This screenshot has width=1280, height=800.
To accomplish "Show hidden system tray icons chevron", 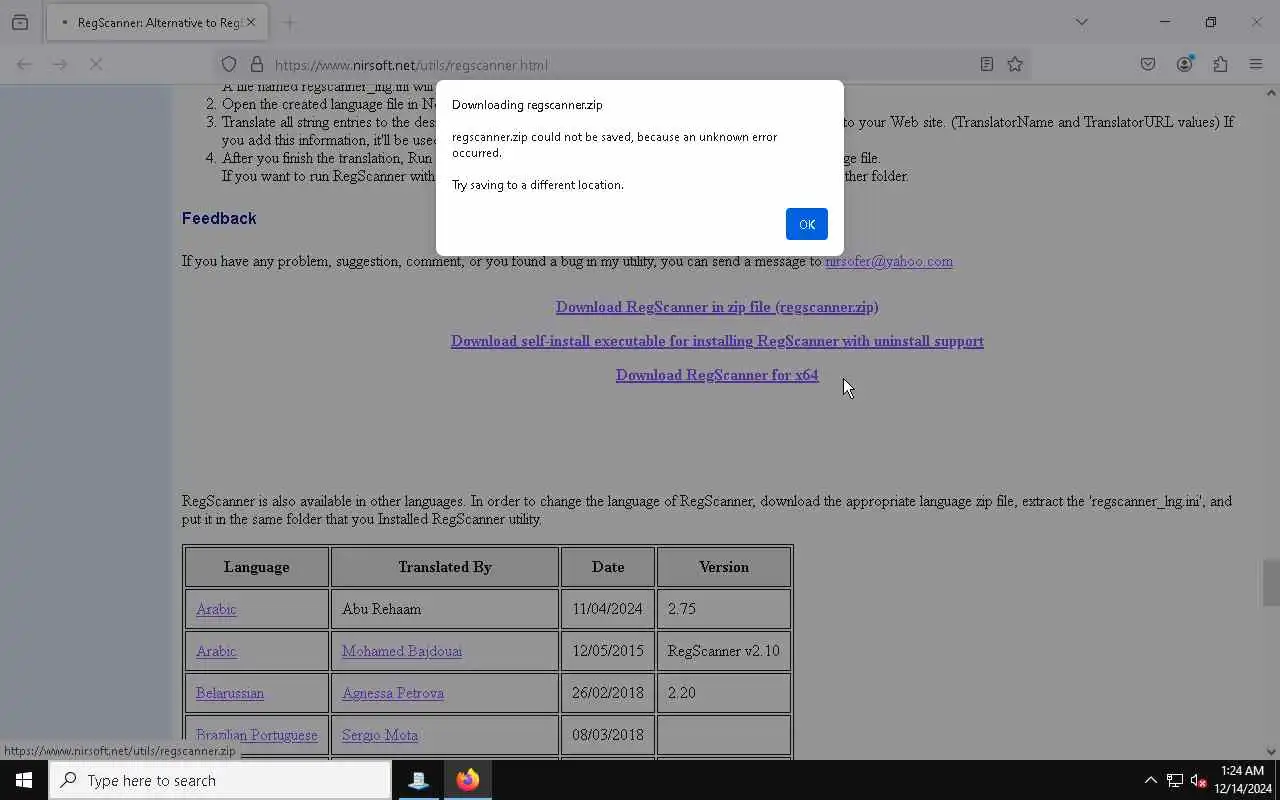I will click(1150, 780).
